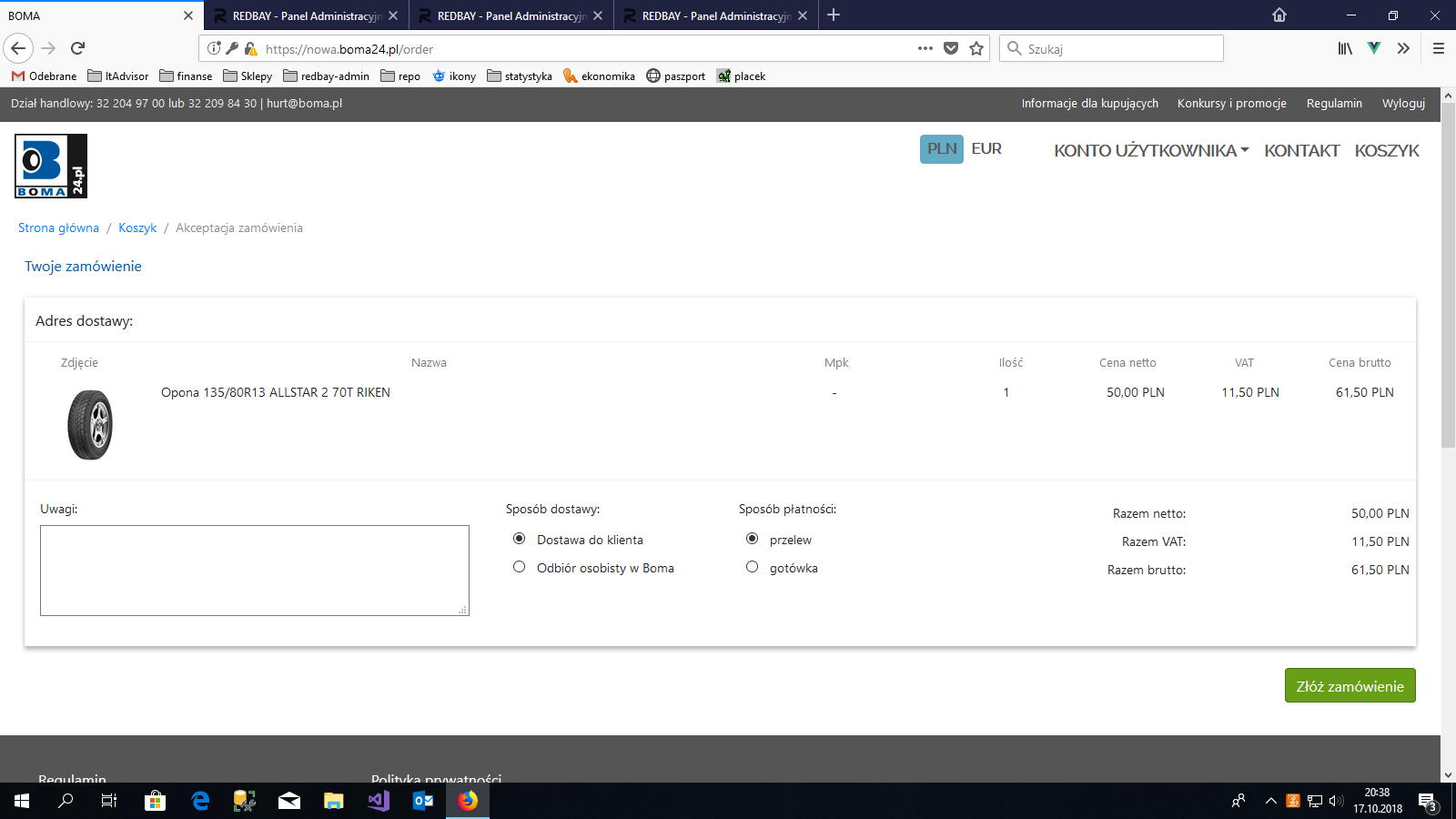Show more toolbar items chevron
The image size is (1456, 819).
1403,49
